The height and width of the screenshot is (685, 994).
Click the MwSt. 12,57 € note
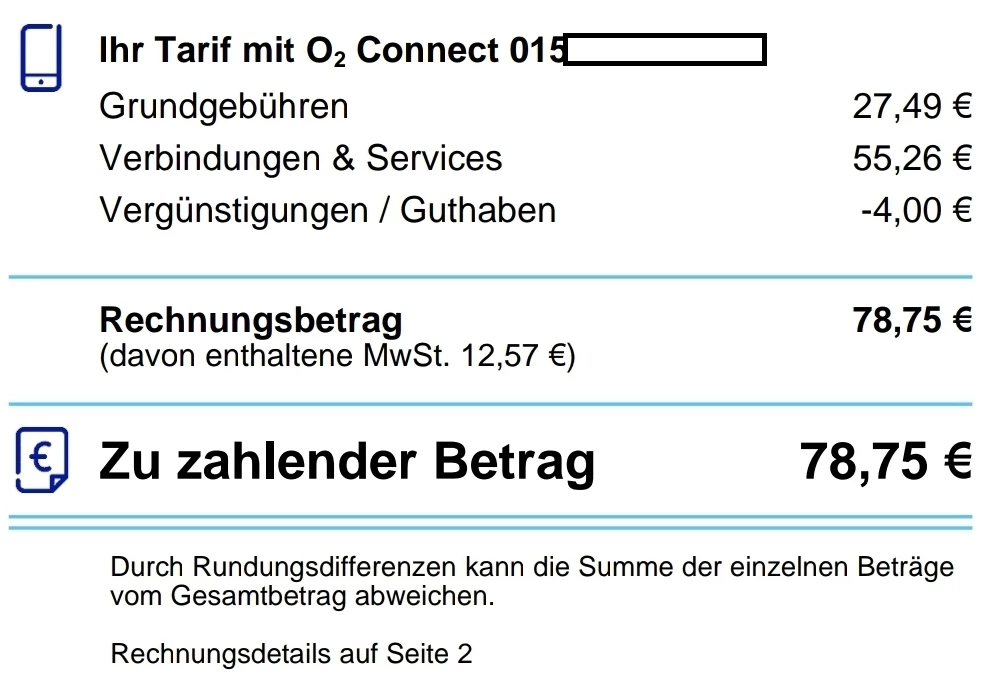(337, 355)
